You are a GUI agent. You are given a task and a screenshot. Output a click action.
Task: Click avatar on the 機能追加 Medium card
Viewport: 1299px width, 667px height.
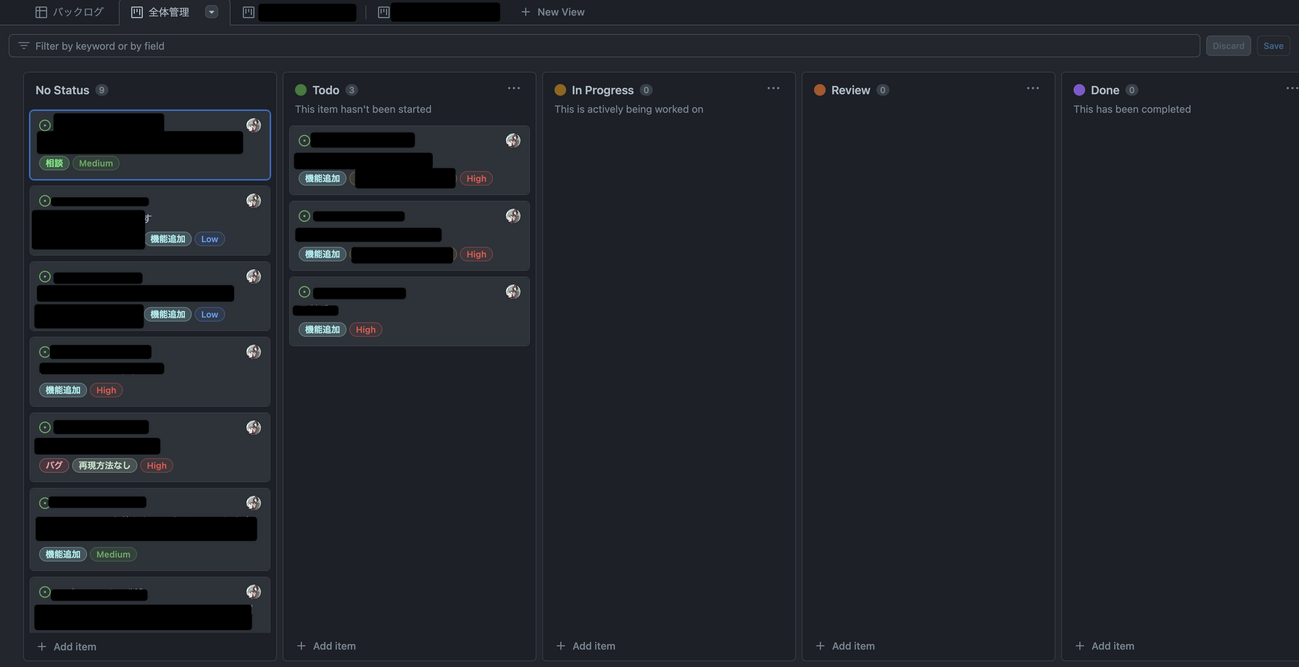[x=254, y=503]
